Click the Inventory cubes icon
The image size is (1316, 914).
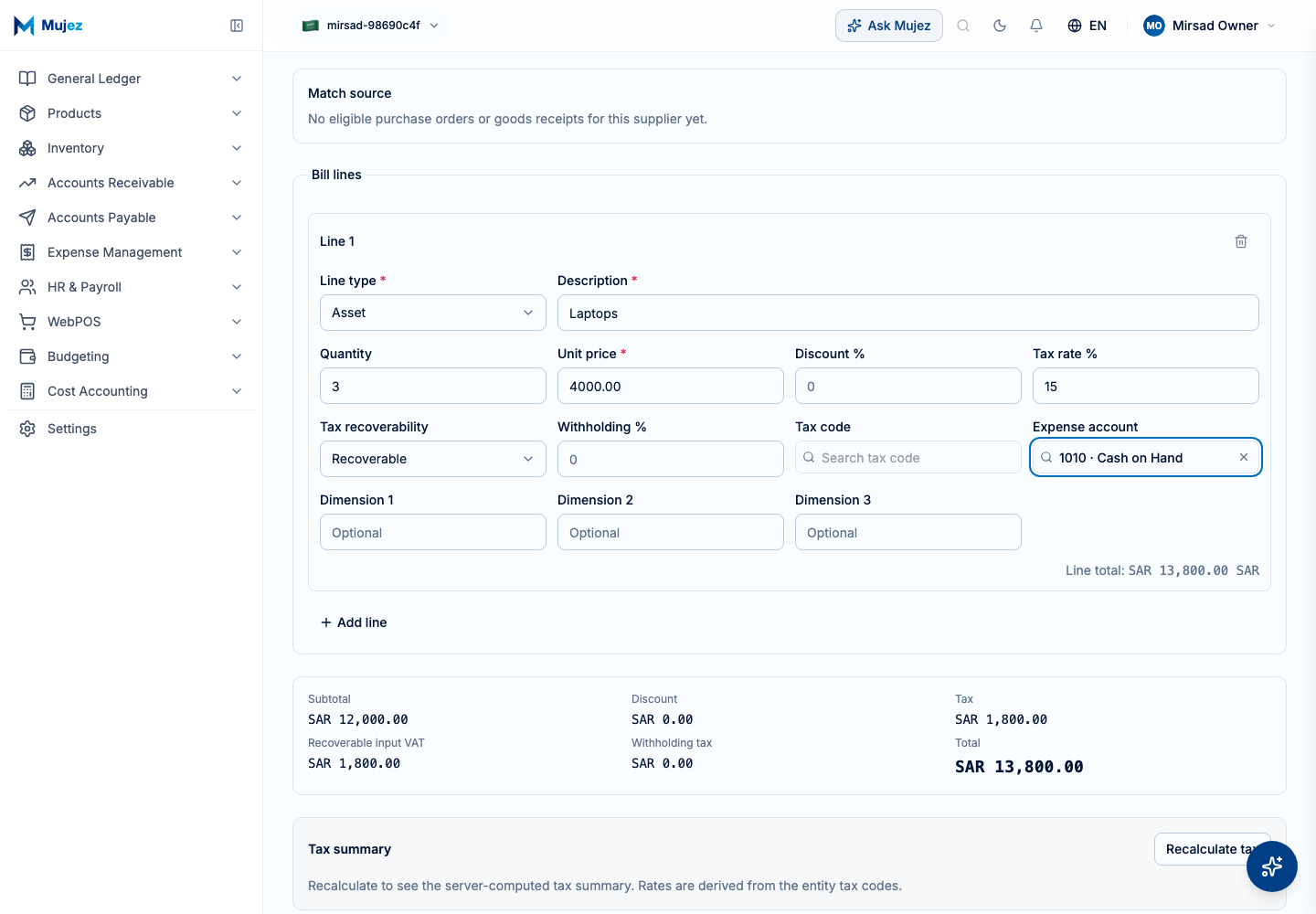27,148
